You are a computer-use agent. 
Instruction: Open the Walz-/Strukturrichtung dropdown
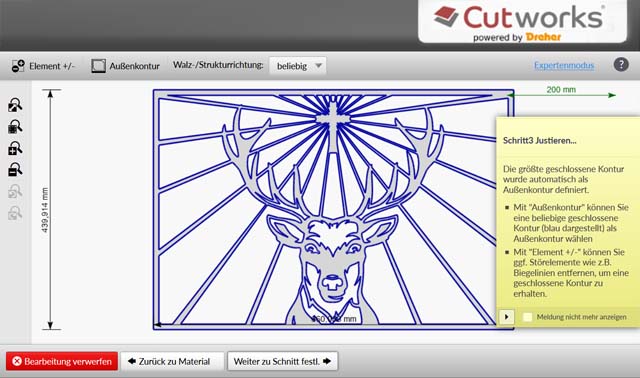coord(298,66)
